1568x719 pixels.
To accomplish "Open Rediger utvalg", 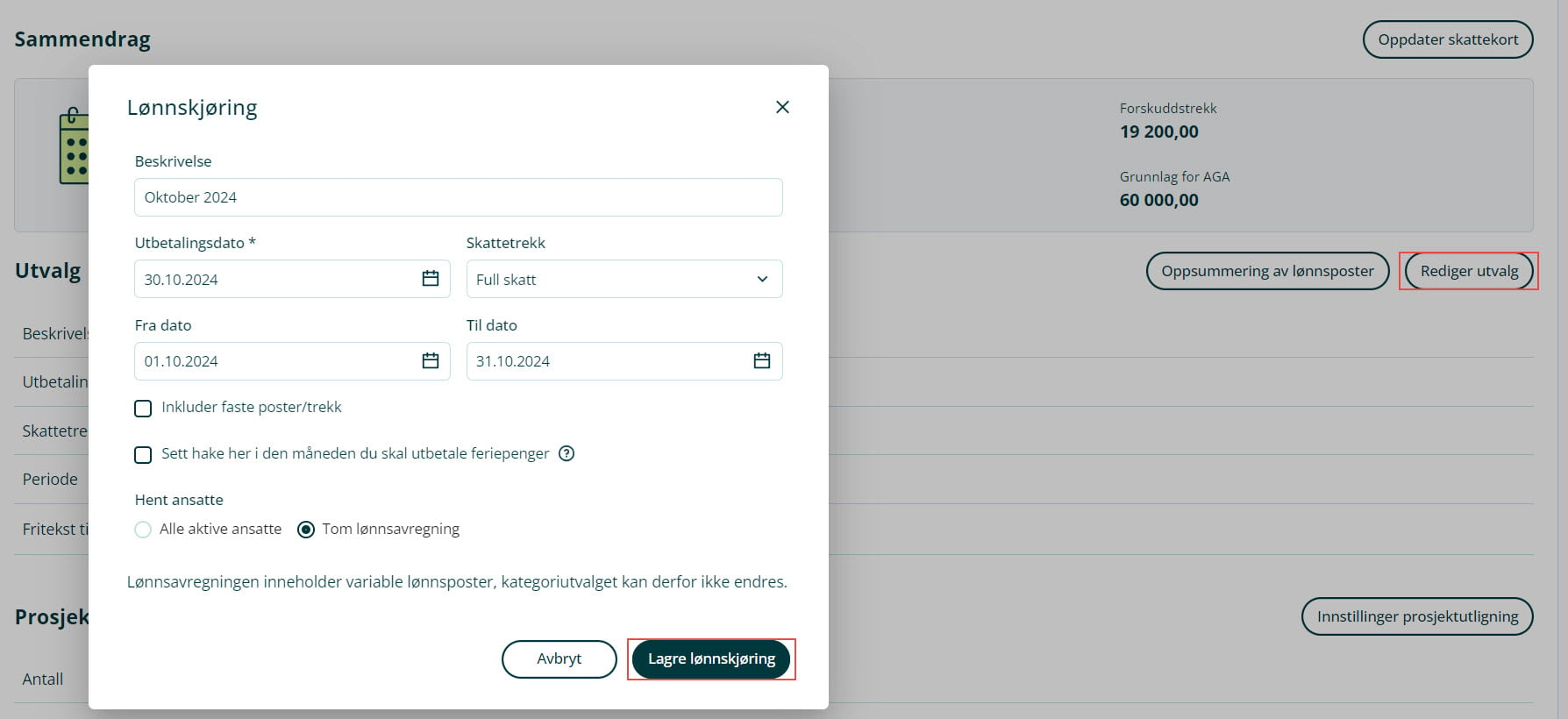I will [x=1469, y=271].
